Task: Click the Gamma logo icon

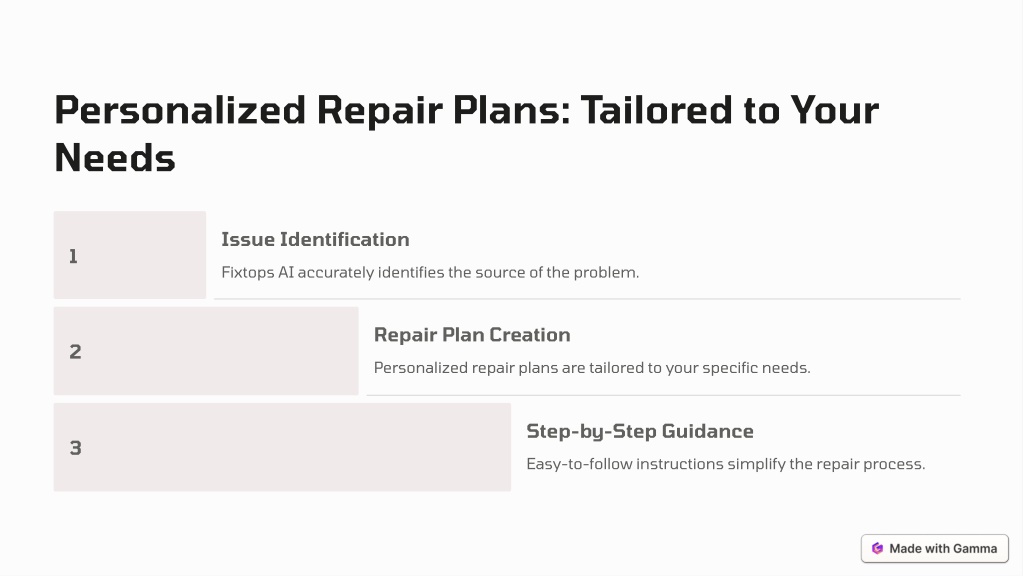Action: point(878,549)
